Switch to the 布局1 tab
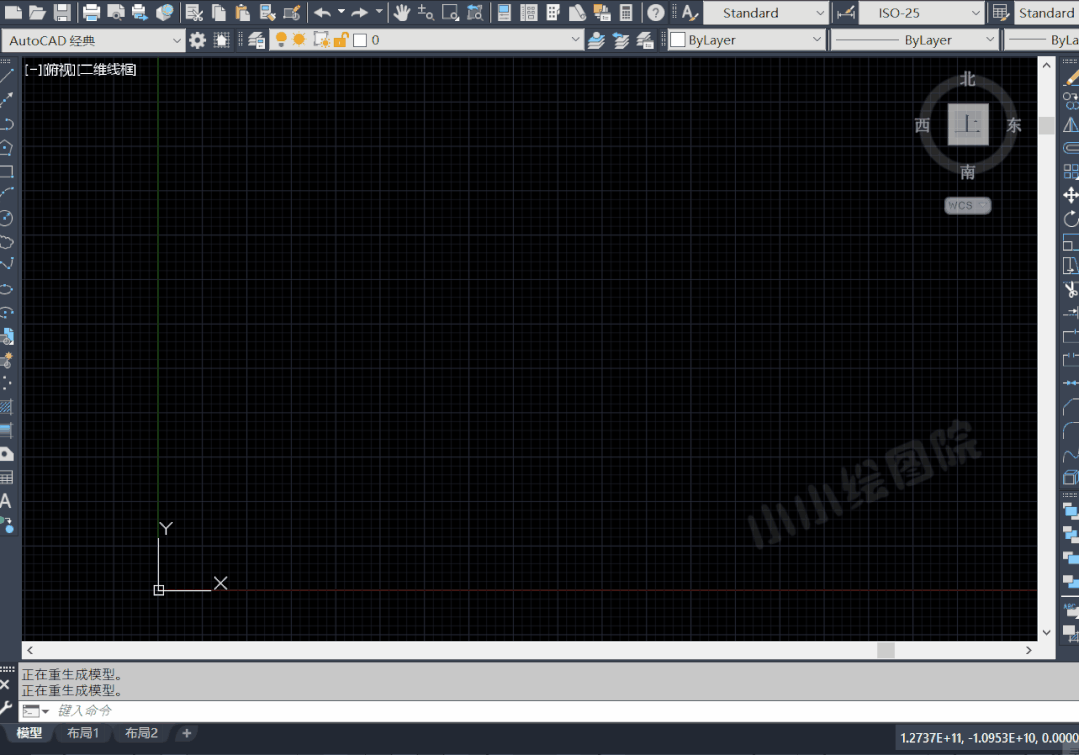Image resolution: width=1079 pixels, height=755 pixels. [x=83, y=733]
